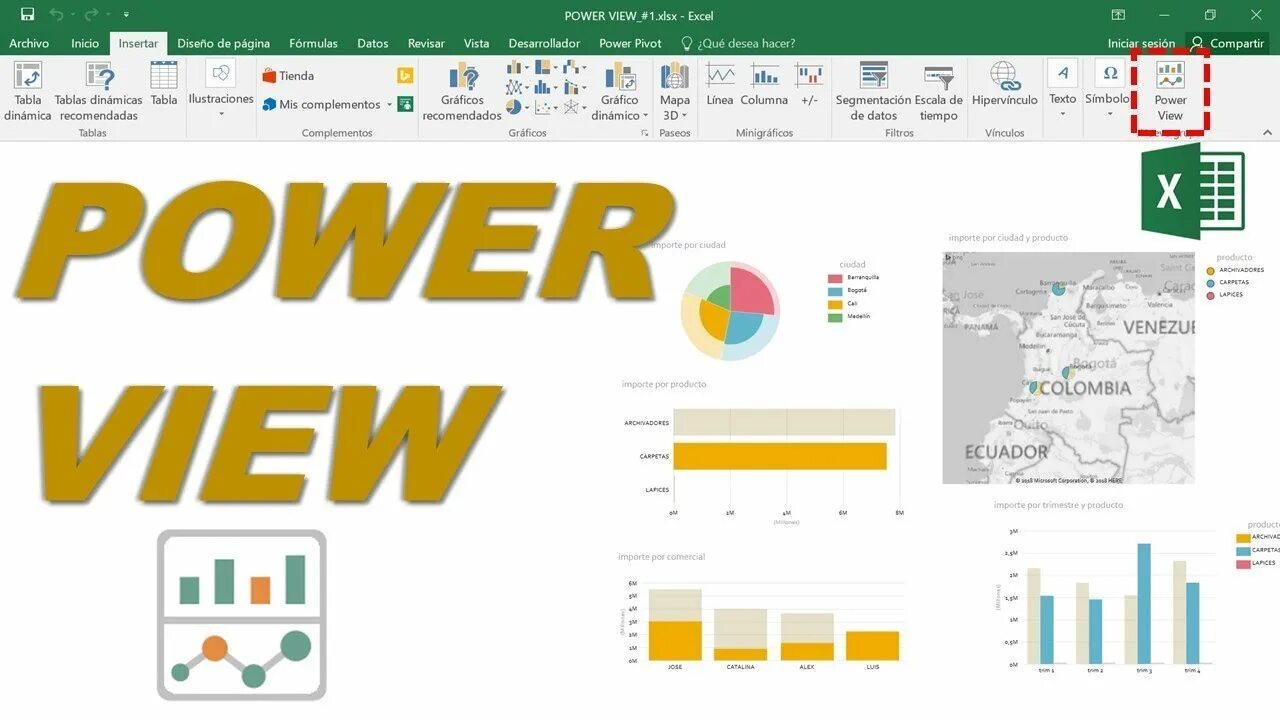This screenshot has height=720, width=1280.
Task: Insert an Escala de tiempo timeline
Action: point(939,91)
